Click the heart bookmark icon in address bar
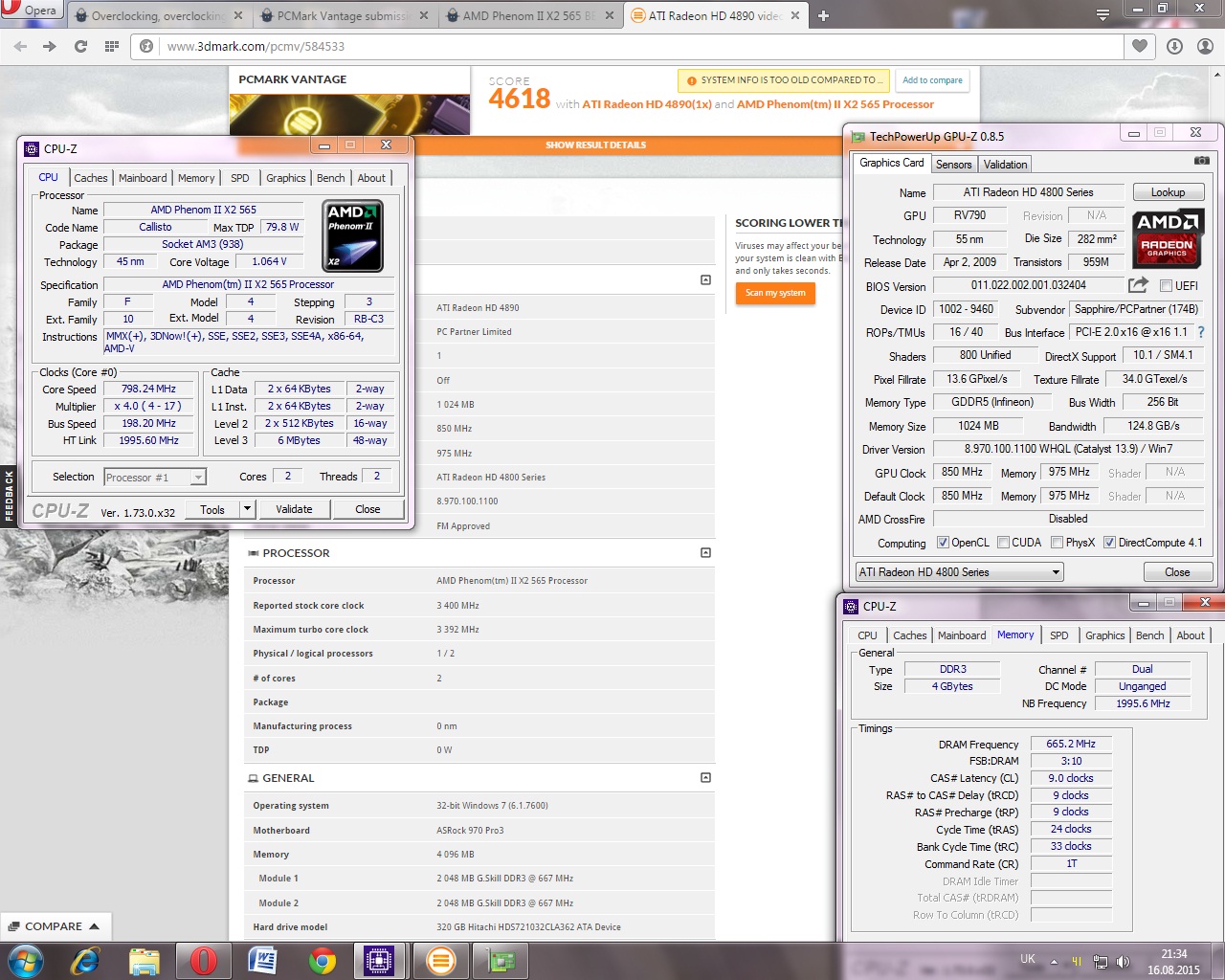Viewport: 1225px width, 980px height. pyautogui.click(x=1139, y=46)
